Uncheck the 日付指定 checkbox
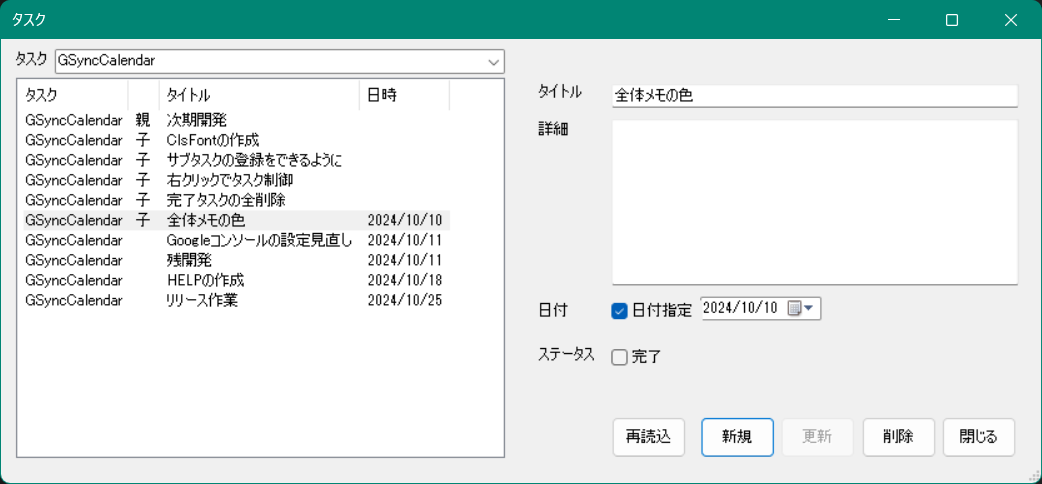The width and height of the screenshot is (1042, 484). (x=619, y=310)
